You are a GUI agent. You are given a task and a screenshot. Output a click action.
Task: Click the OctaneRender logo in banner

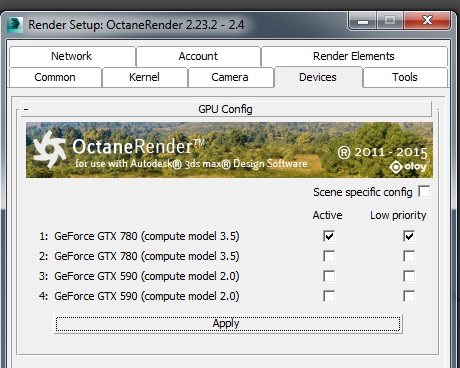pyautogui.click(x=50, y=149)
